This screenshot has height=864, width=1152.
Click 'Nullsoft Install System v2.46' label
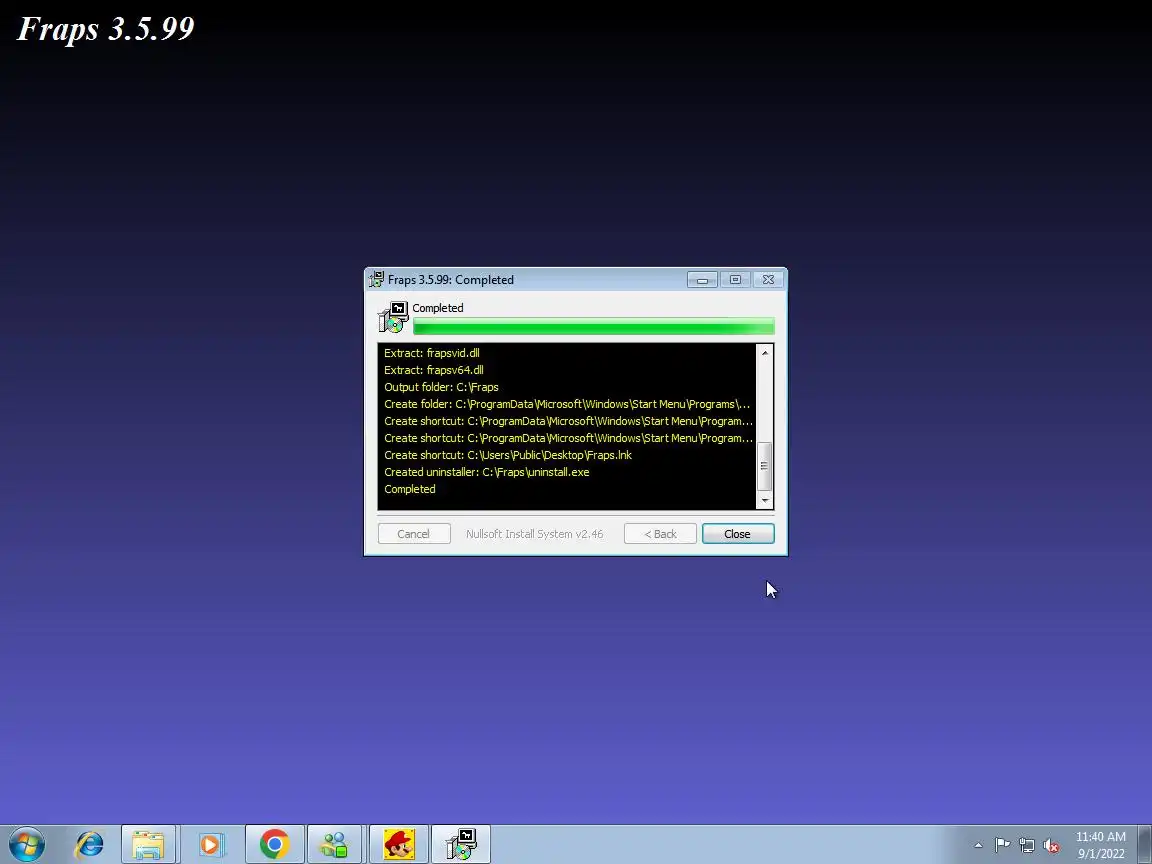pyautogui.click(x=534, y=534)
